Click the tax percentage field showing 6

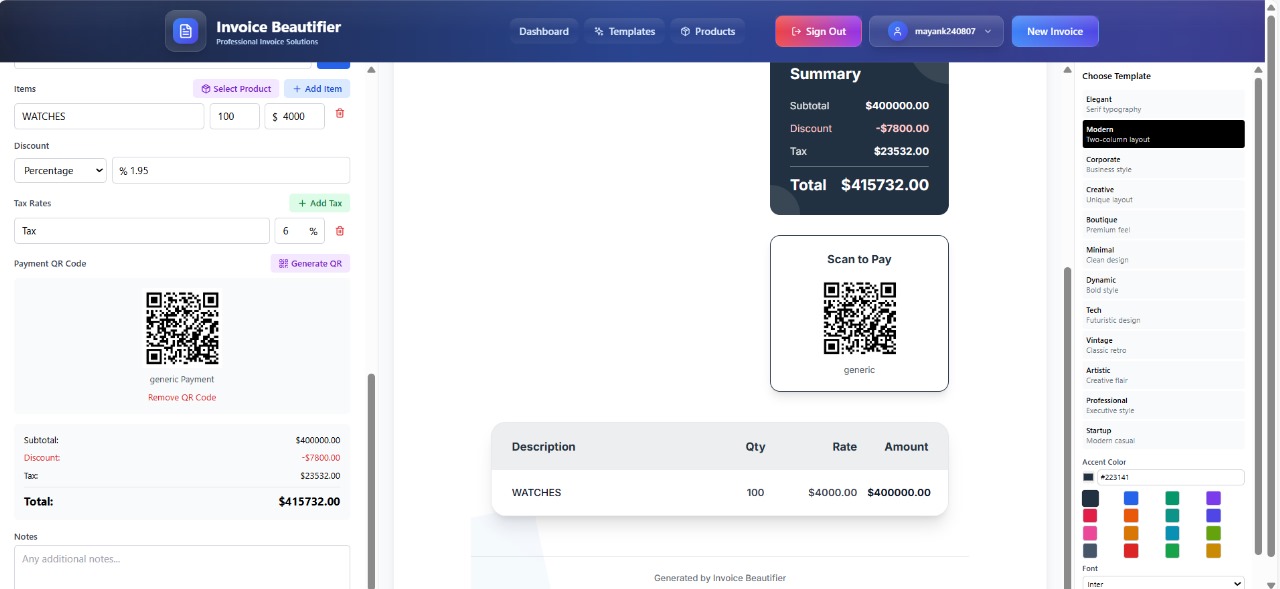coord(300,231)
